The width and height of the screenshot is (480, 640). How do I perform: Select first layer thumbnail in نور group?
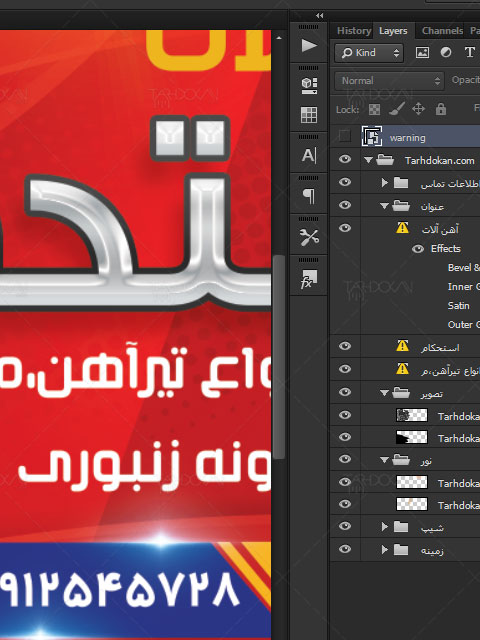point(412,482)
